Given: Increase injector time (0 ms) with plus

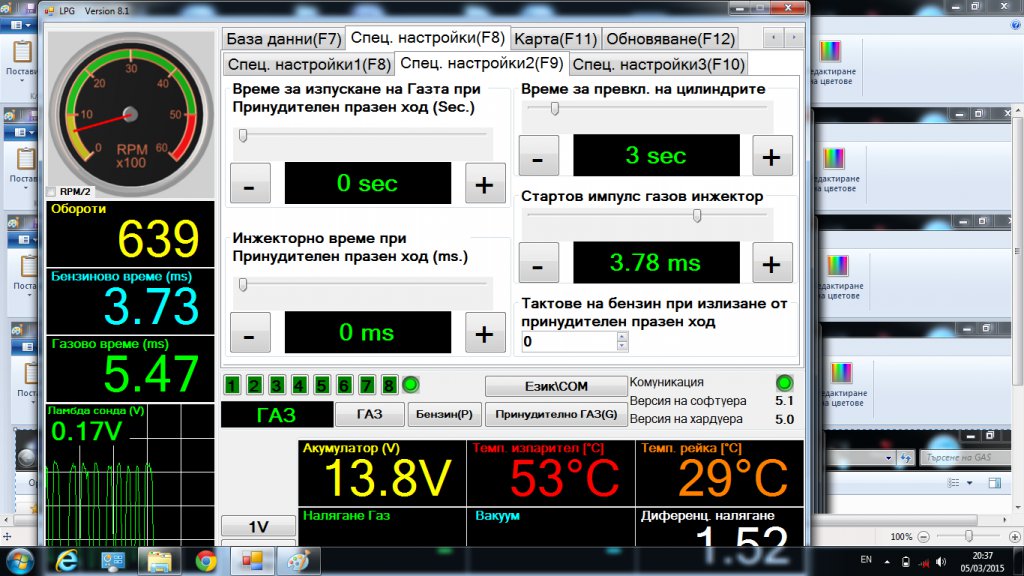Looking at the screenshot, I should tap(485, 333).
